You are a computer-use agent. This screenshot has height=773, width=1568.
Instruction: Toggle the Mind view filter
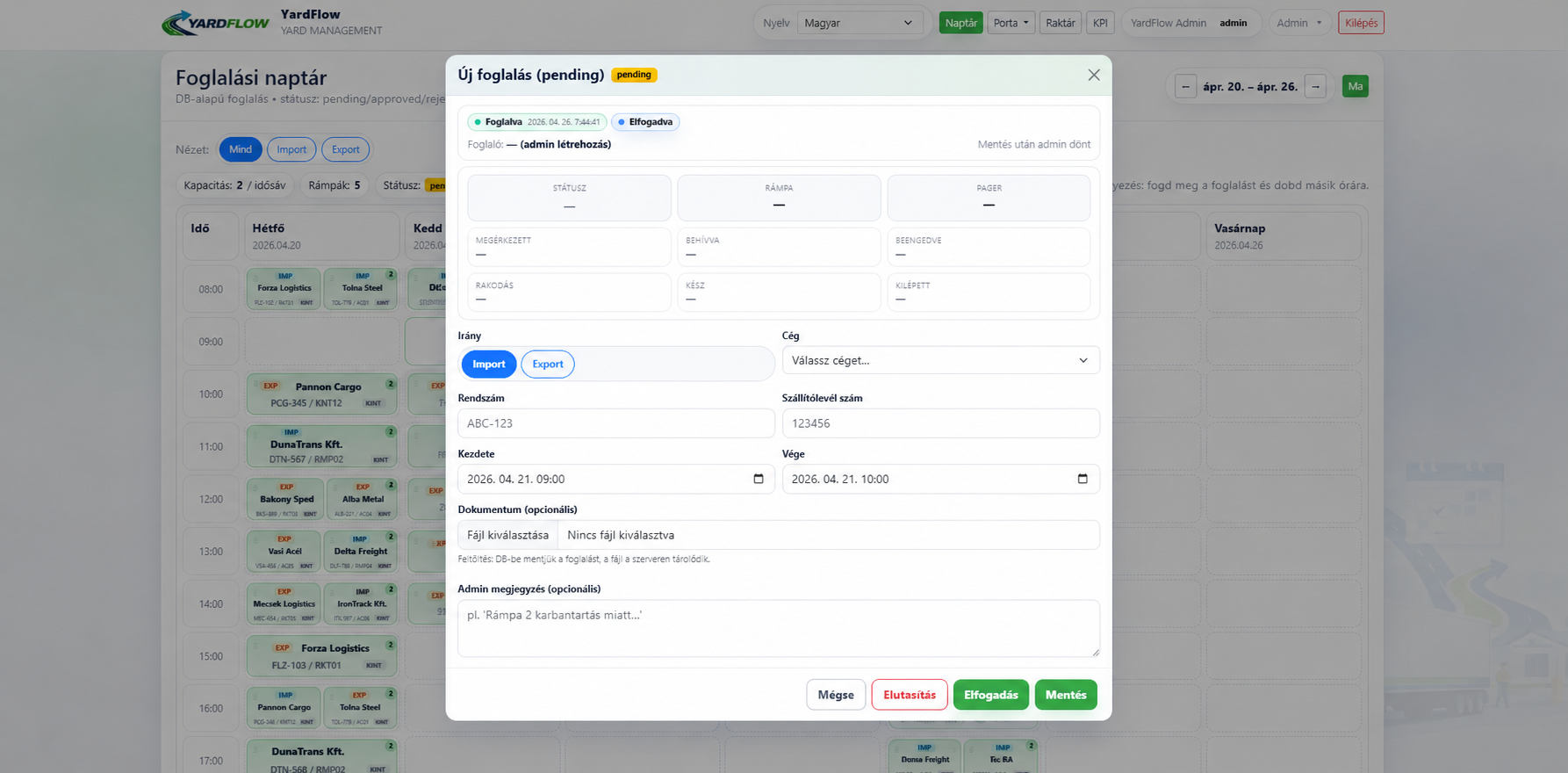[241, 149]
